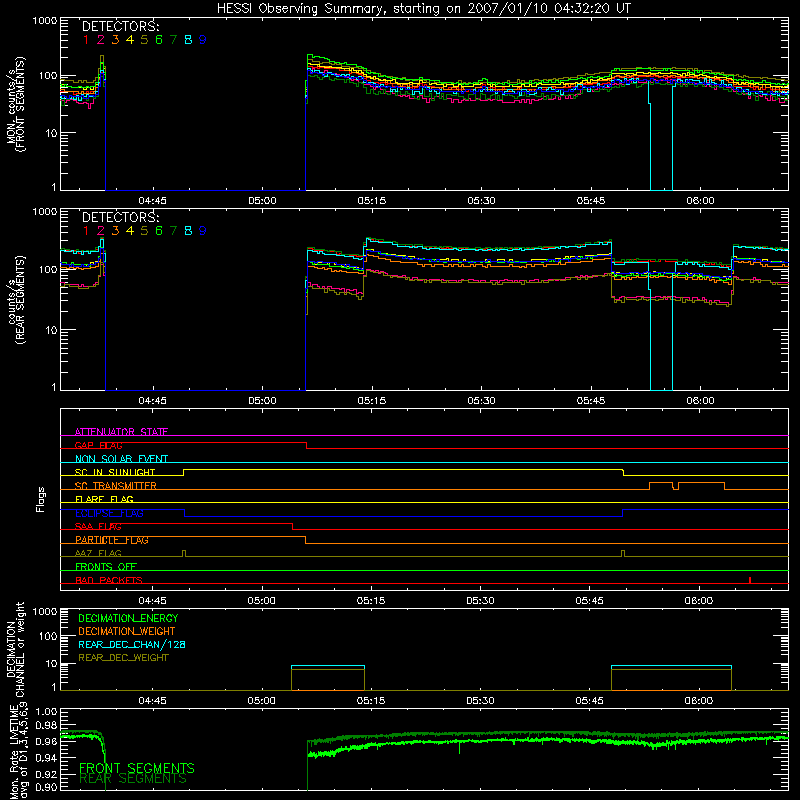
Task: Click 06:00 tick under front segments plot
Action: (x=700, y=201)
